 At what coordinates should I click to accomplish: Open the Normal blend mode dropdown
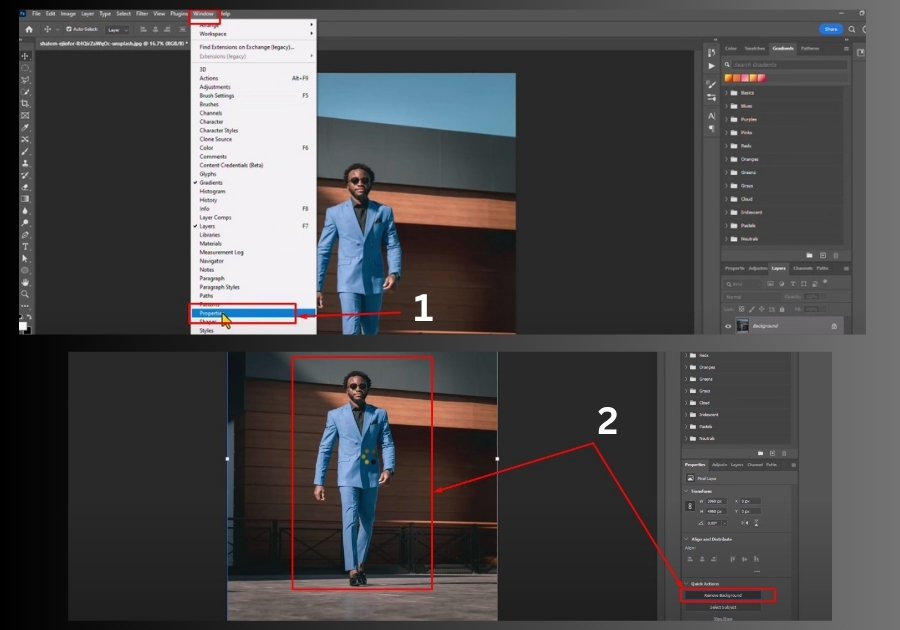pos(751,297)
